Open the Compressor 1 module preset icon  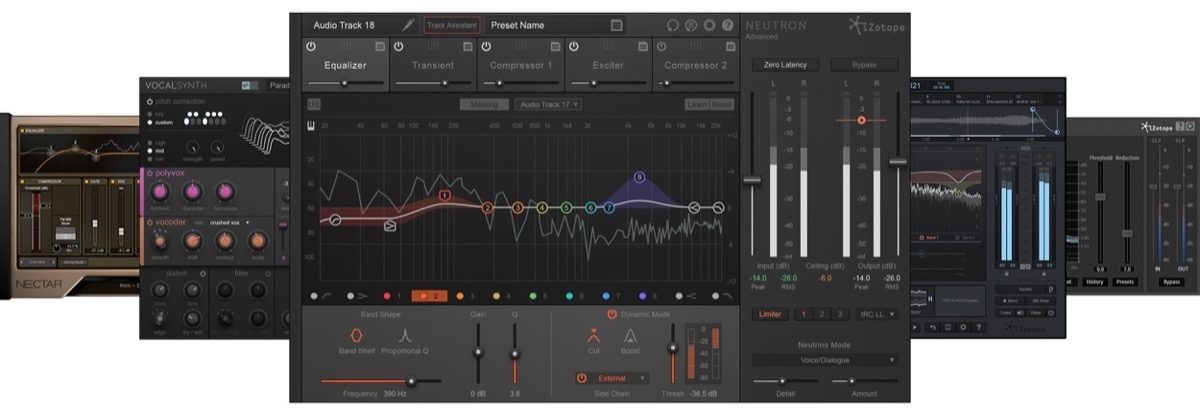tap(555, 47)
